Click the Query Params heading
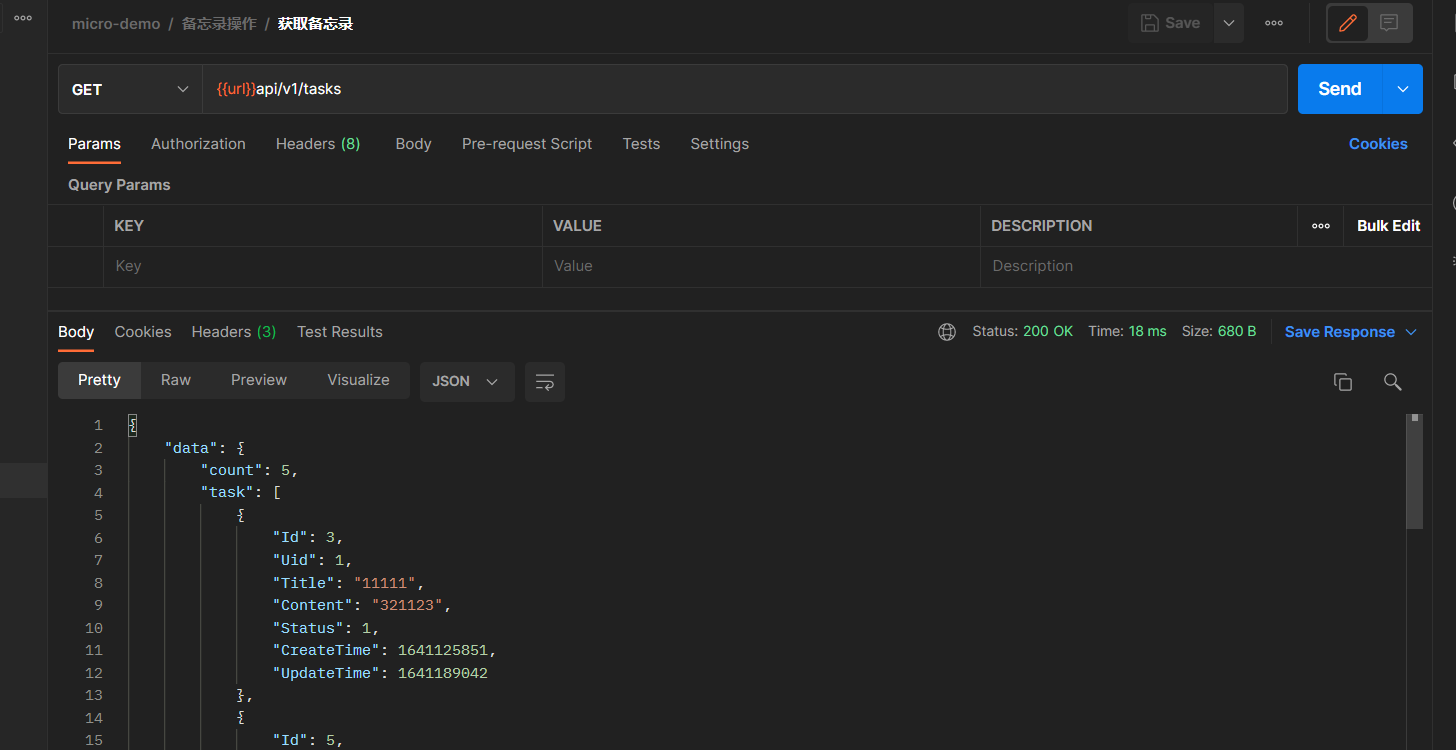Screen dimensions: 1456x750 point(119,185)
